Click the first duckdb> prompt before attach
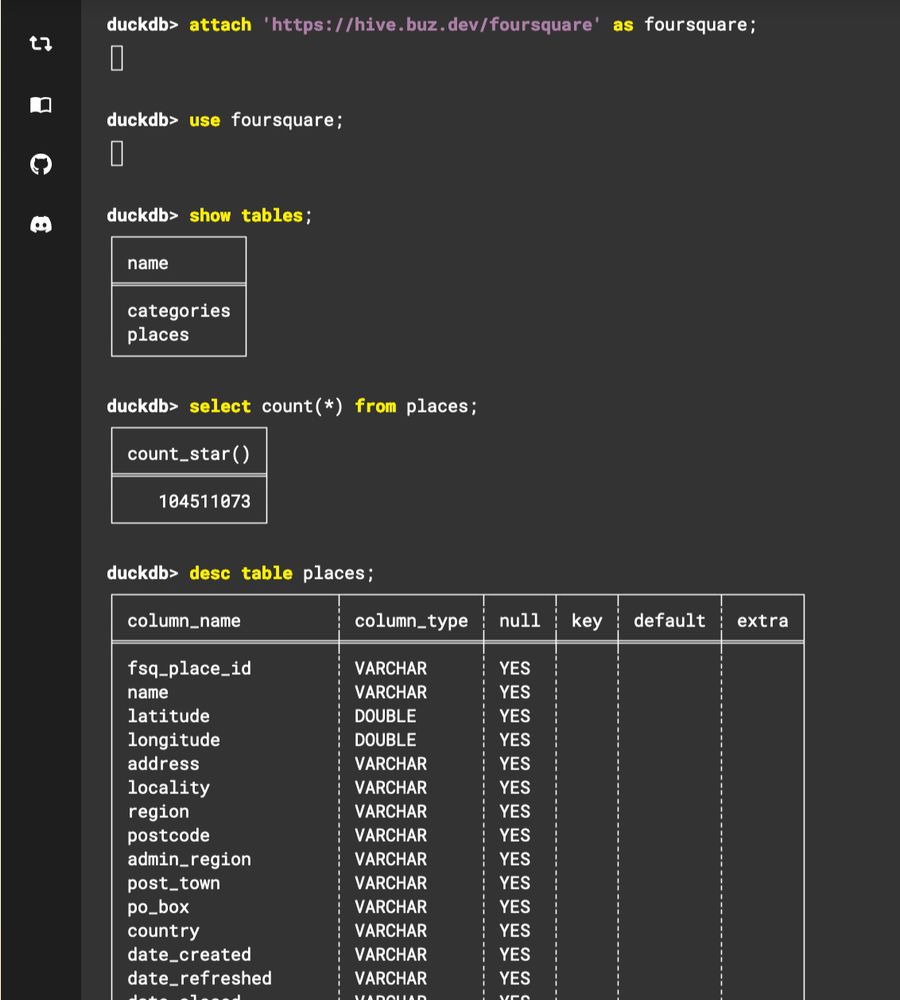Image resolution: width=900 pixels, height=1000 pixels. click(142, 25)
